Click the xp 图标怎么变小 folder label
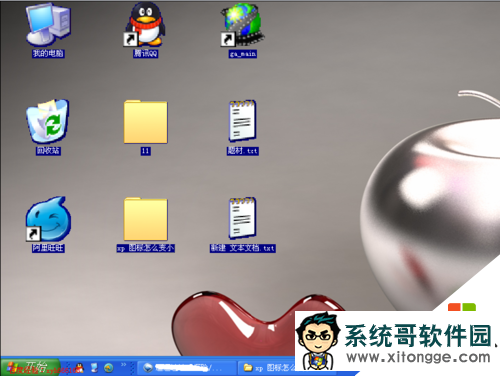The image size is (500, 376). 145,248
